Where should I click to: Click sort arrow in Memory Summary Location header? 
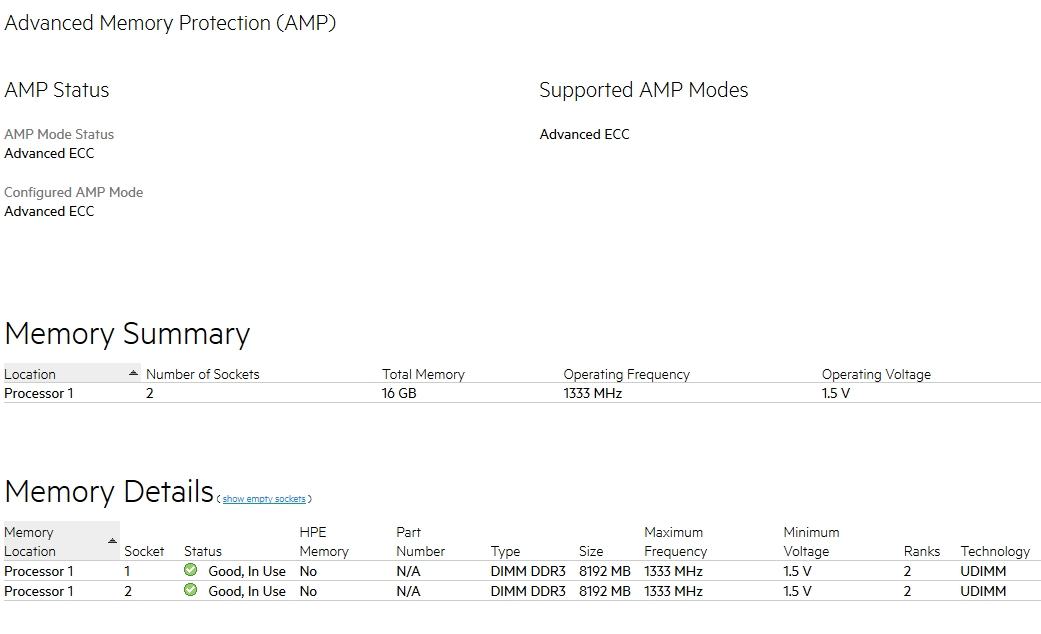[x=134, y=373]
